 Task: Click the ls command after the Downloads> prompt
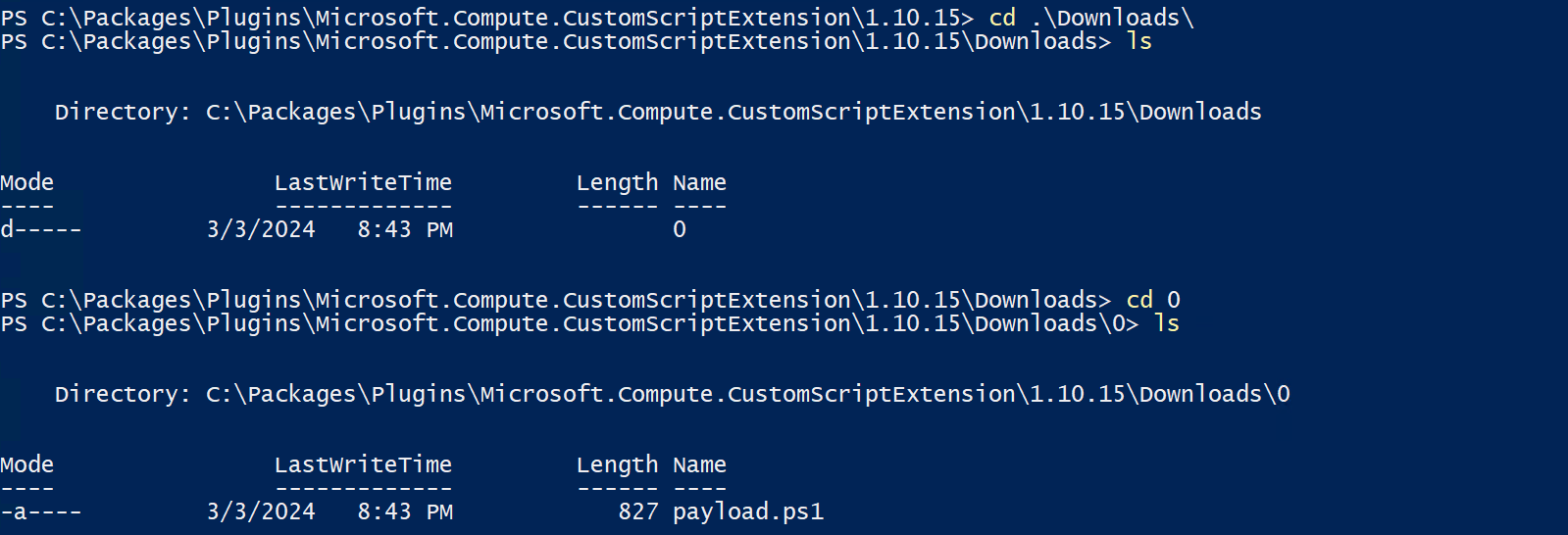pos(1138,41)
